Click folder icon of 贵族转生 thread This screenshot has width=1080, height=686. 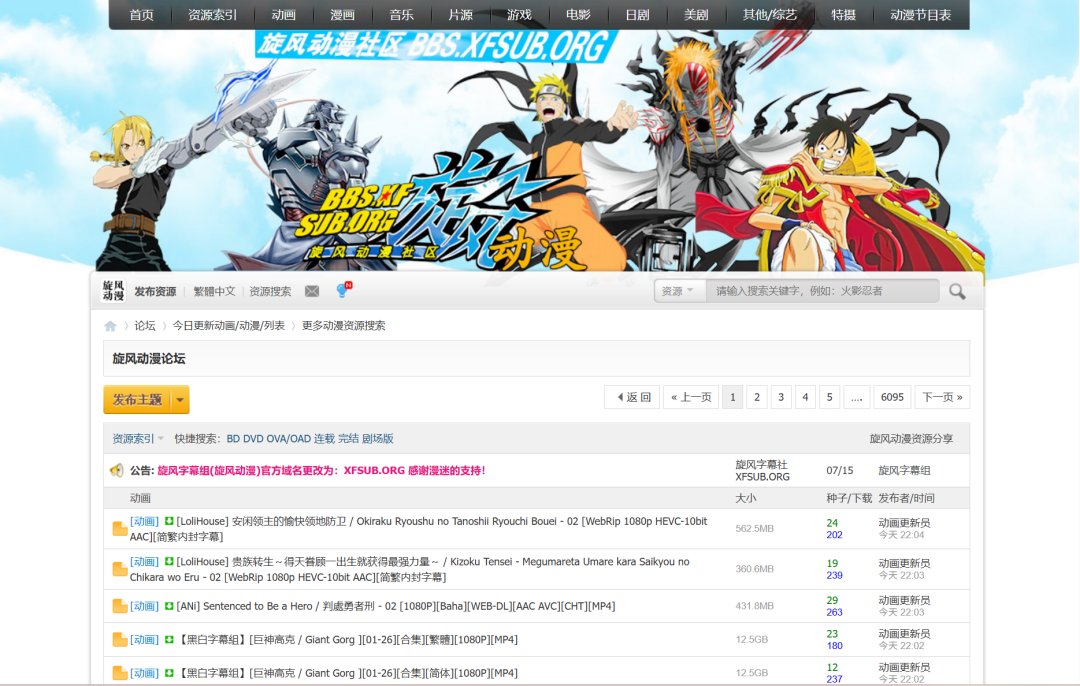coord(120,569)
